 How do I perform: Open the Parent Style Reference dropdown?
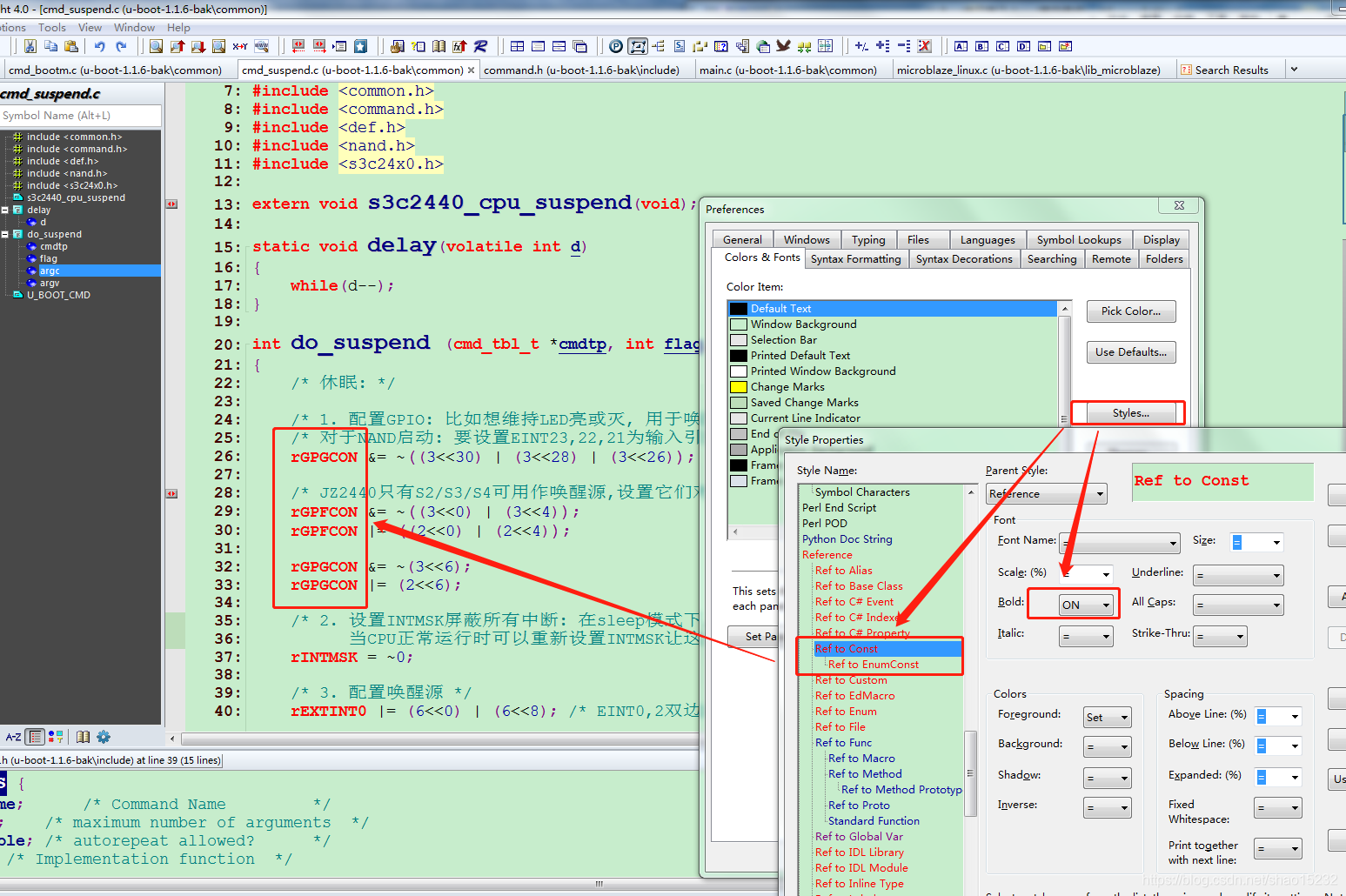tap(1047, 494)
